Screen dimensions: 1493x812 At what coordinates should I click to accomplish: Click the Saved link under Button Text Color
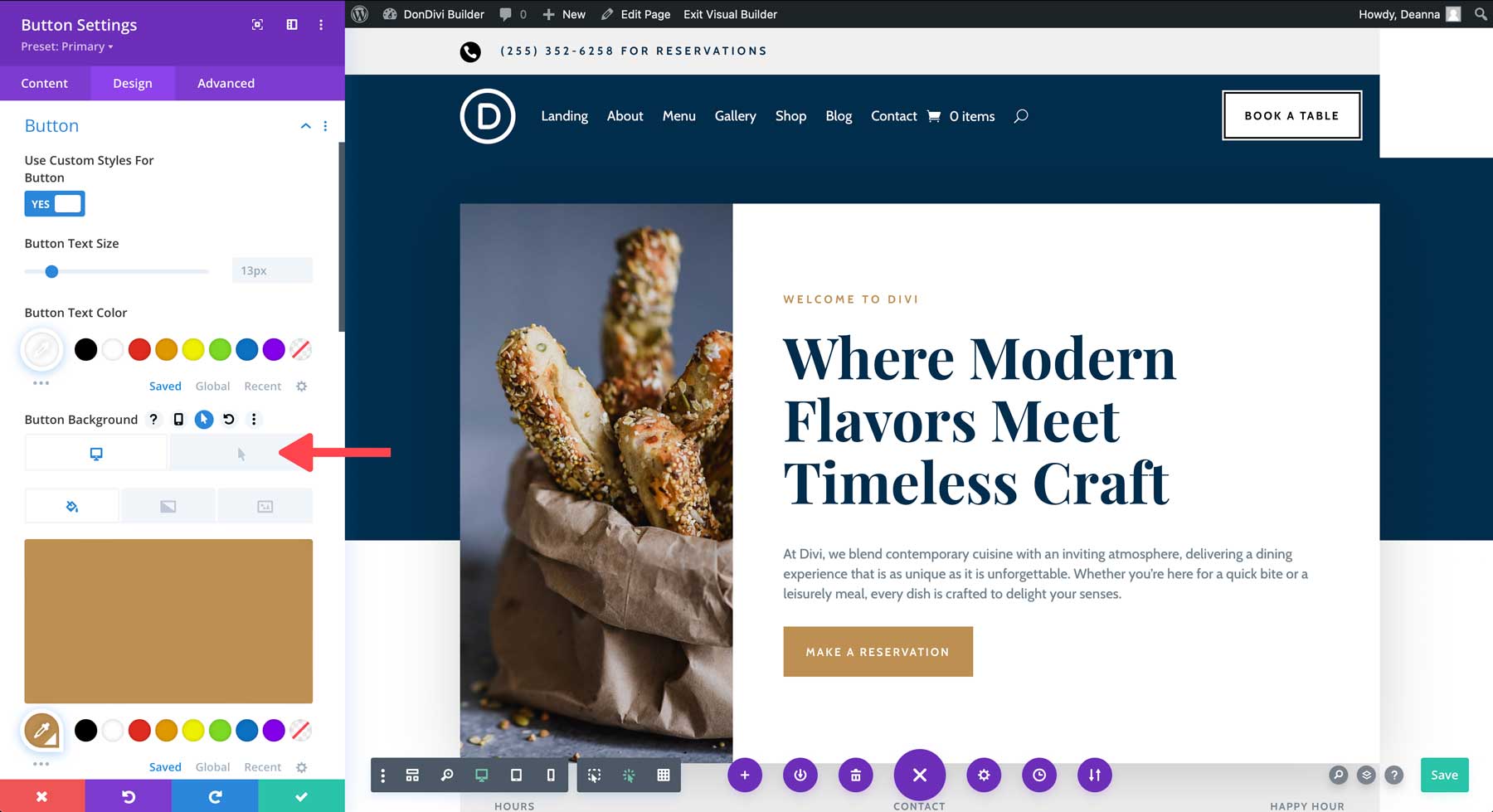(165, 386)
